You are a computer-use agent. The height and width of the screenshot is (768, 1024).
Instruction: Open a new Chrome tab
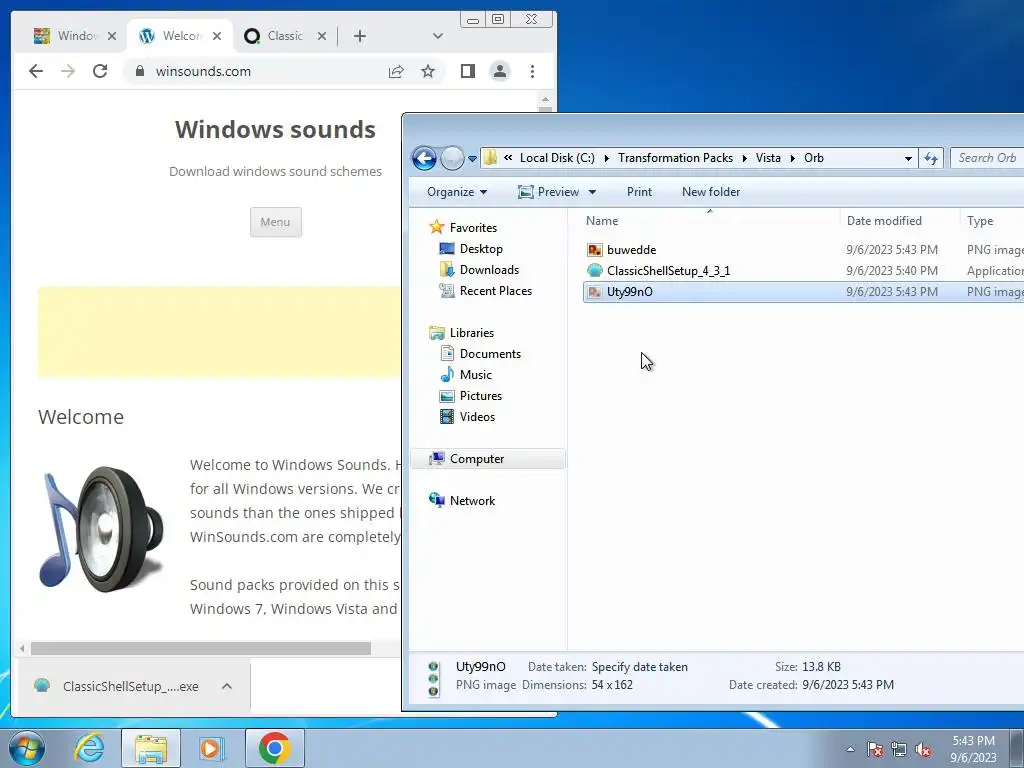[x=360, y=36]
